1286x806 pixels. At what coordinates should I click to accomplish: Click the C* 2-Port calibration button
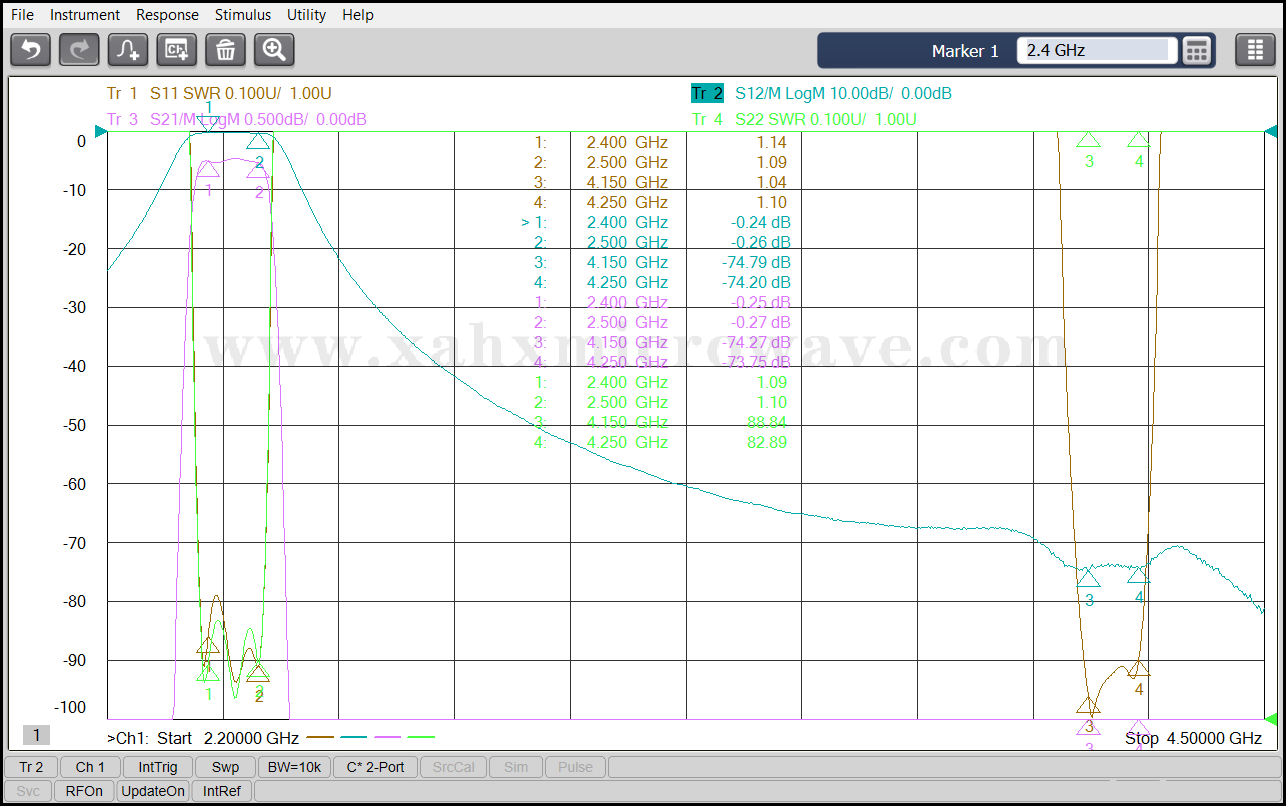(375, 767)
